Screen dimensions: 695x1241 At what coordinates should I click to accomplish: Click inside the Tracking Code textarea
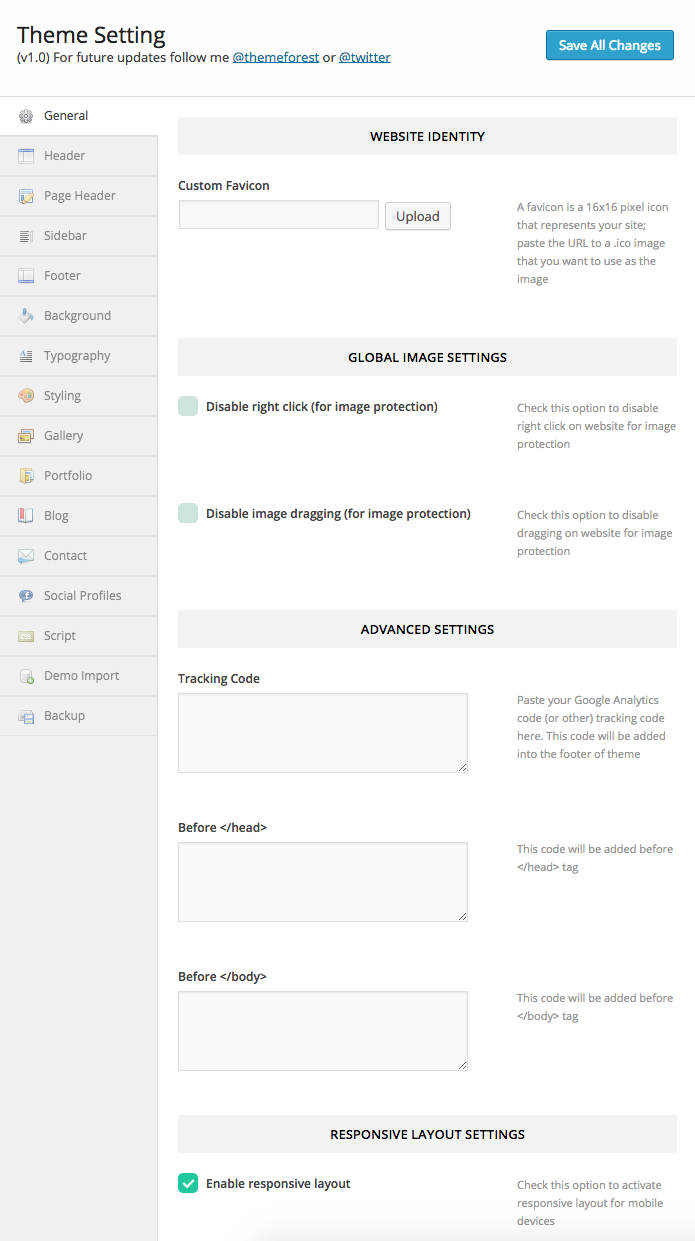tap(322, 733)
